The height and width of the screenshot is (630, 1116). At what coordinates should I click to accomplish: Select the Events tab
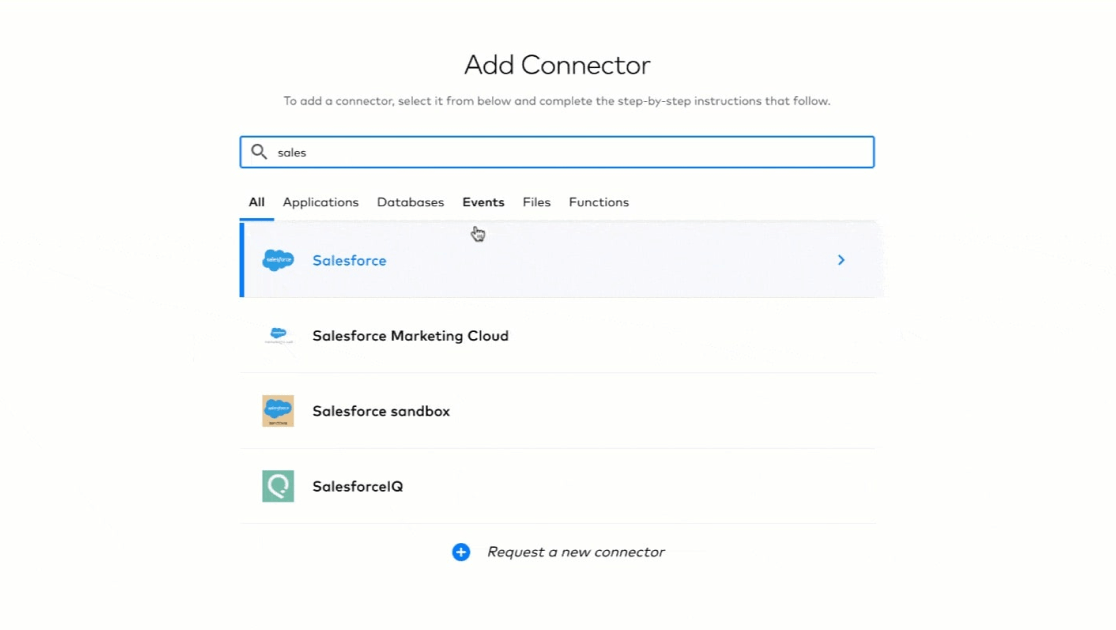pos(483,202)
